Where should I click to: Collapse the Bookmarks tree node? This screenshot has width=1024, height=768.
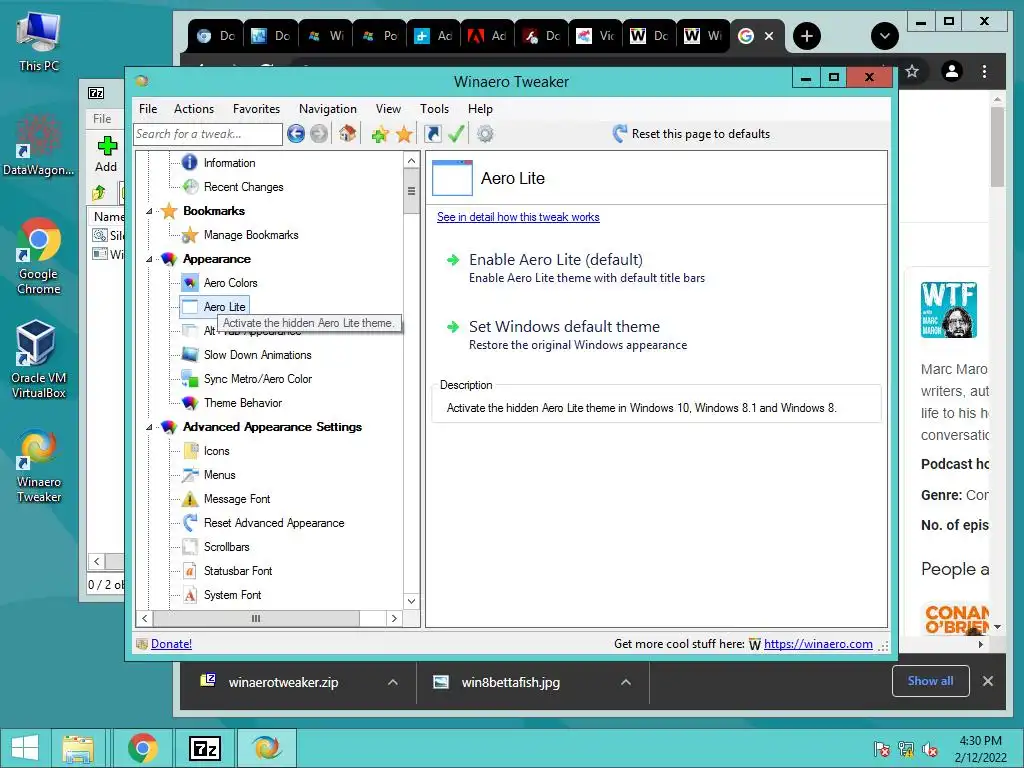point(149,211)
